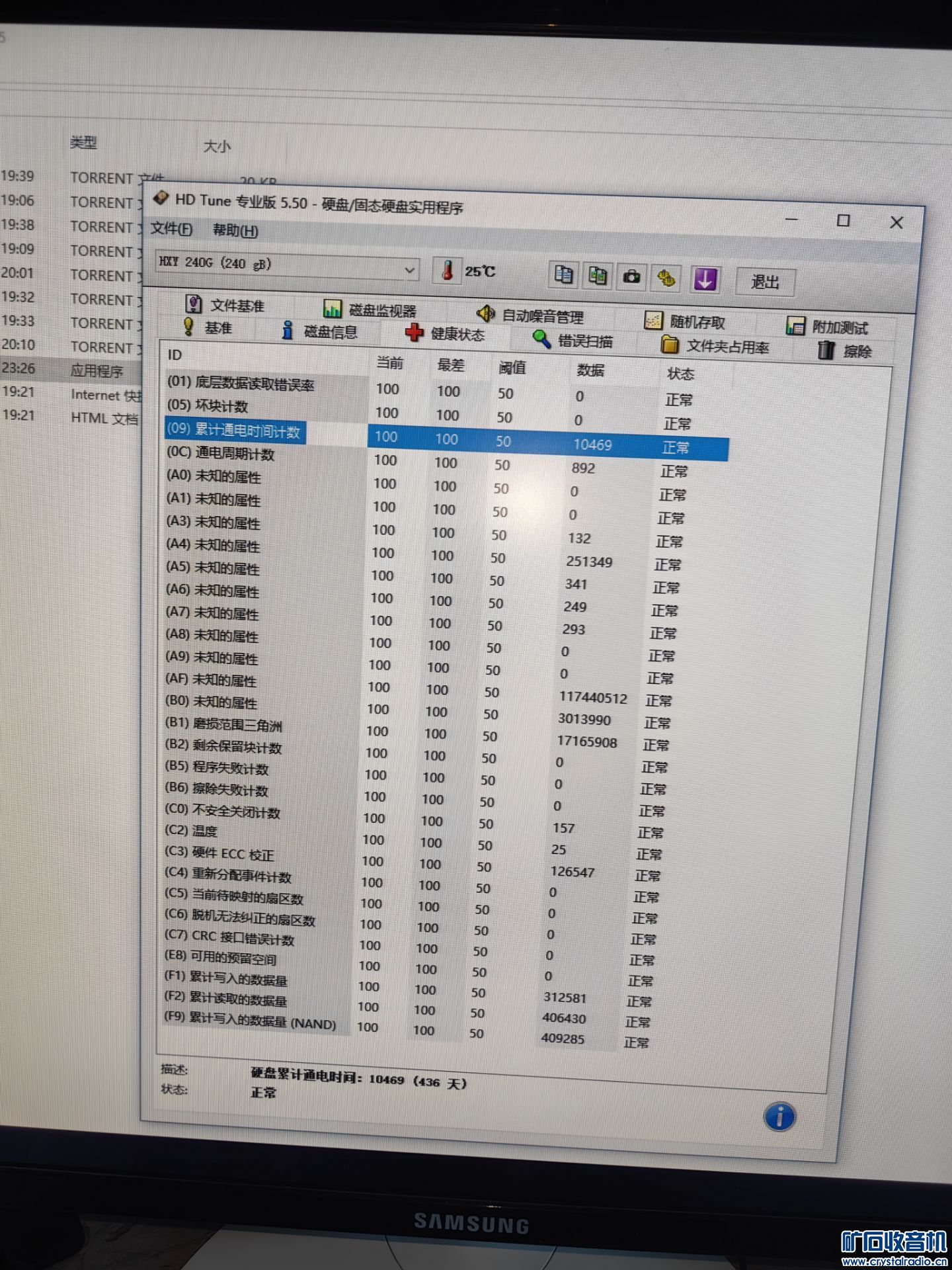This screenshot has height=1270, width=952.
Task: Select the (C3) 硬件 ECC 校正 row
Action: click(413, 862)
